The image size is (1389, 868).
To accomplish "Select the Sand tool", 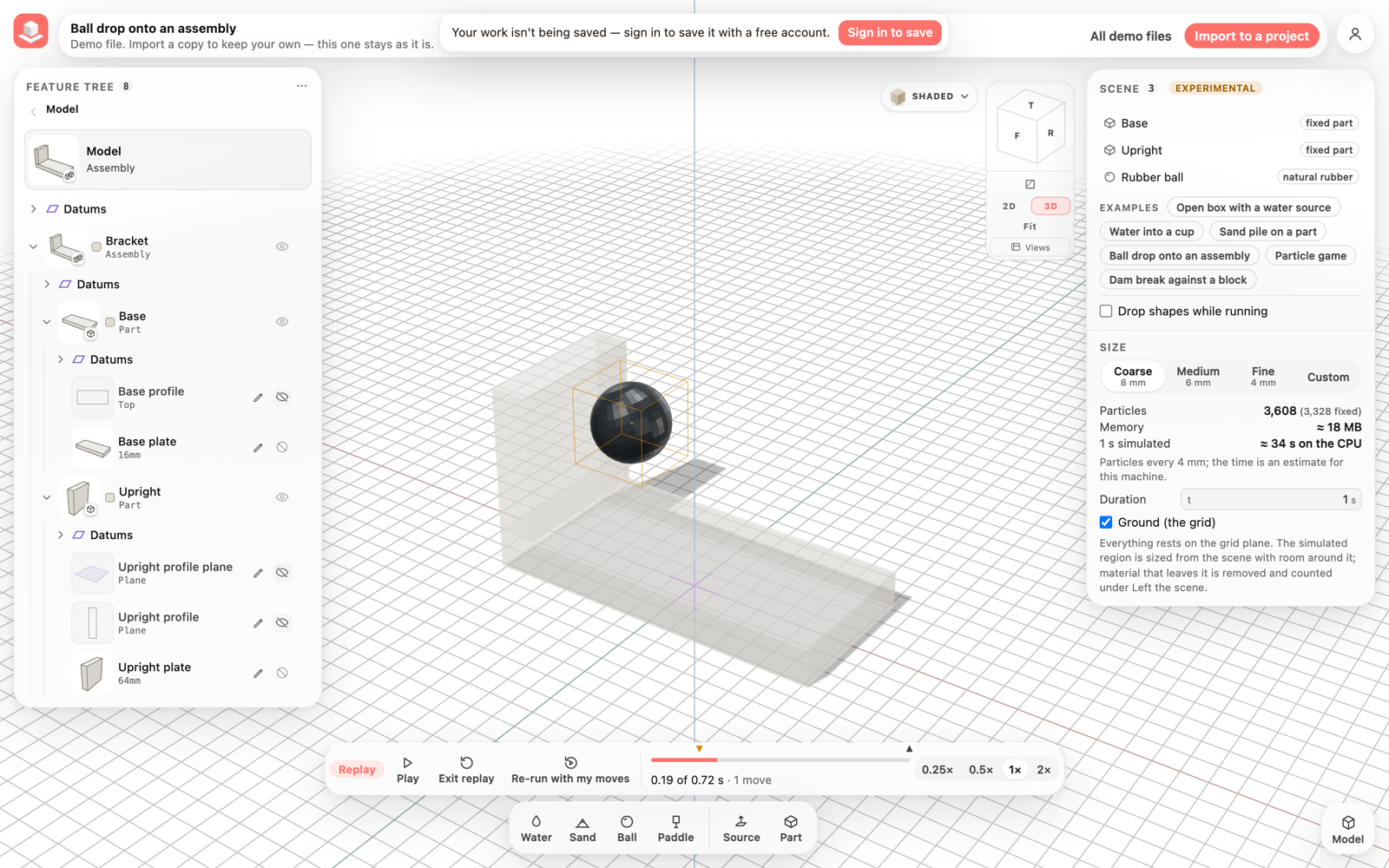I will 583,829.
